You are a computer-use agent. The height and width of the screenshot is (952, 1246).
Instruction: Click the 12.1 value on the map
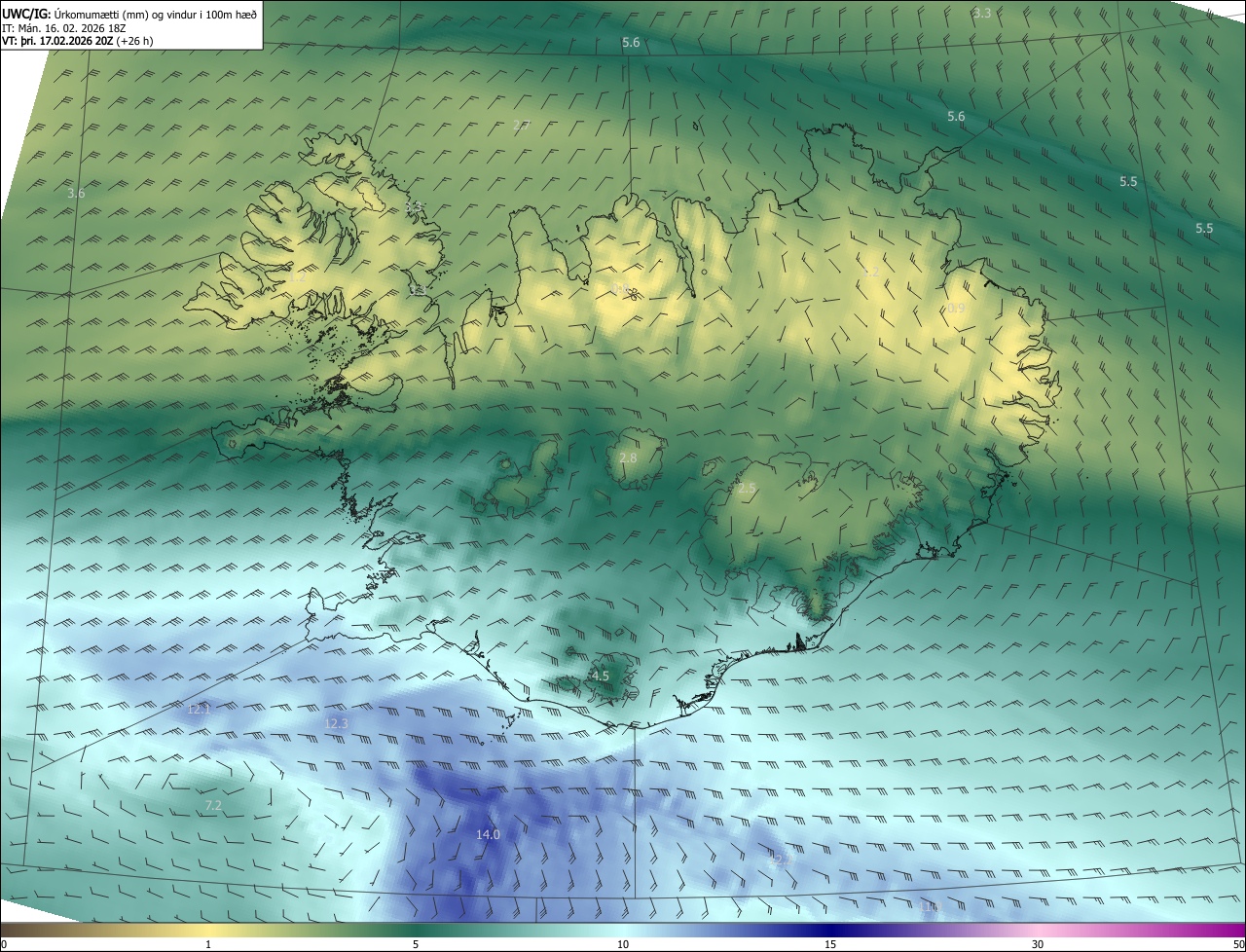click(199, 709)
